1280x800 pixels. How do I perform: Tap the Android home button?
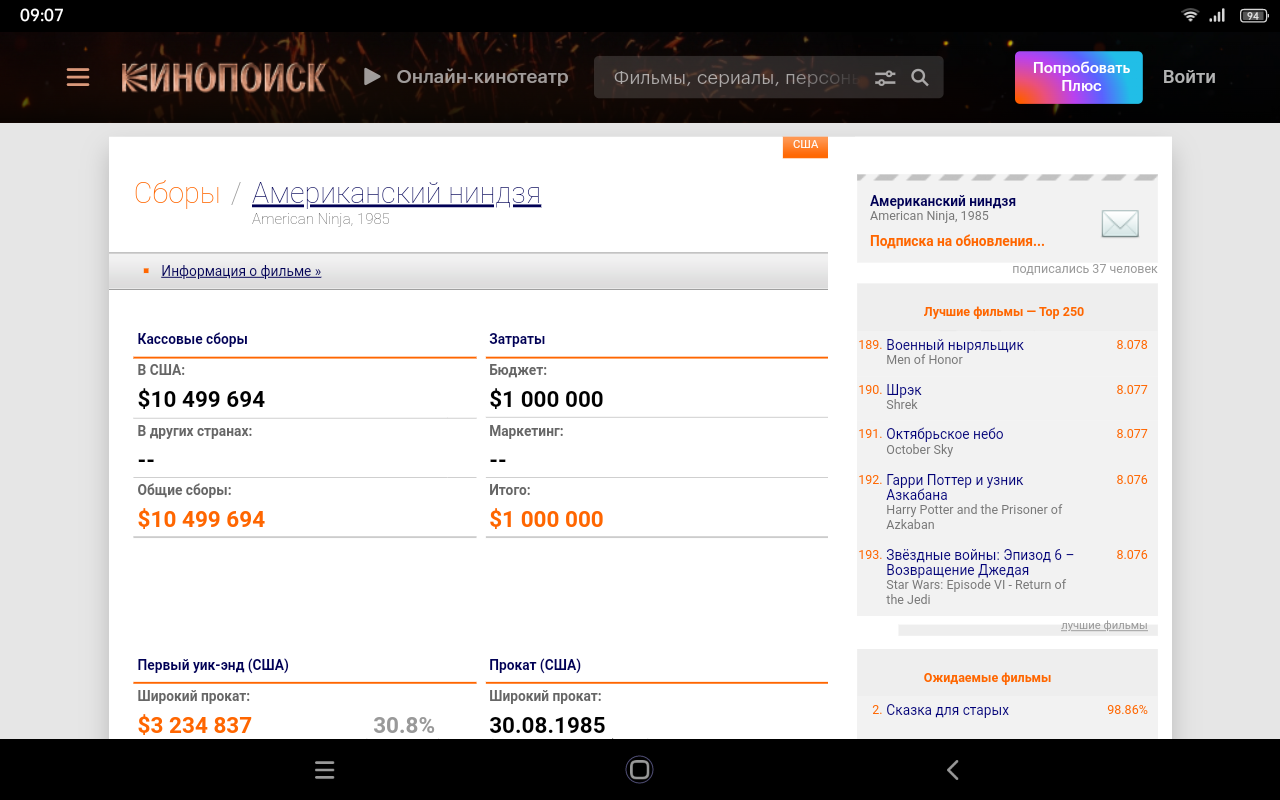640,769
